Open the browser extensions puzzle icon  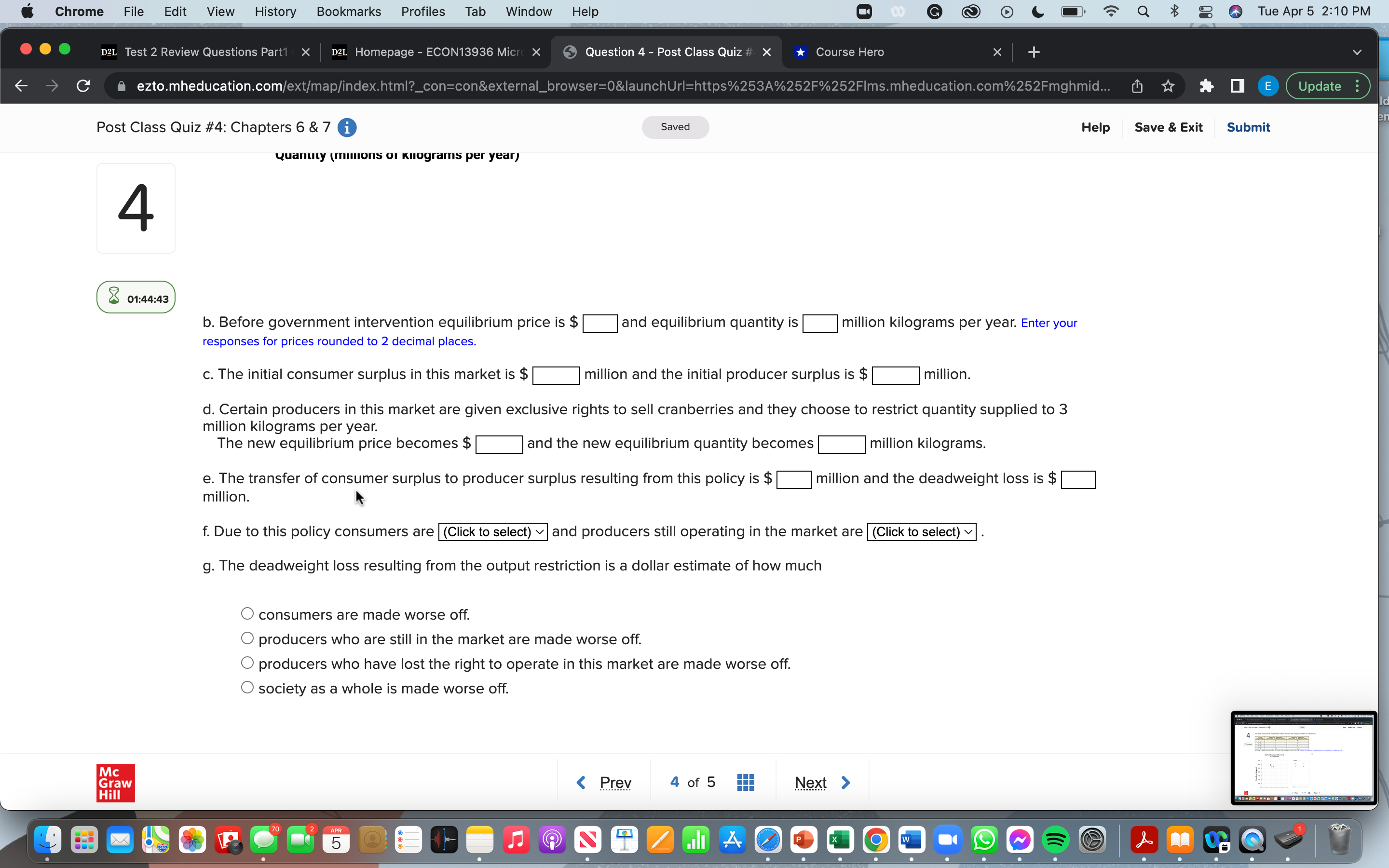click(1207, 86)
